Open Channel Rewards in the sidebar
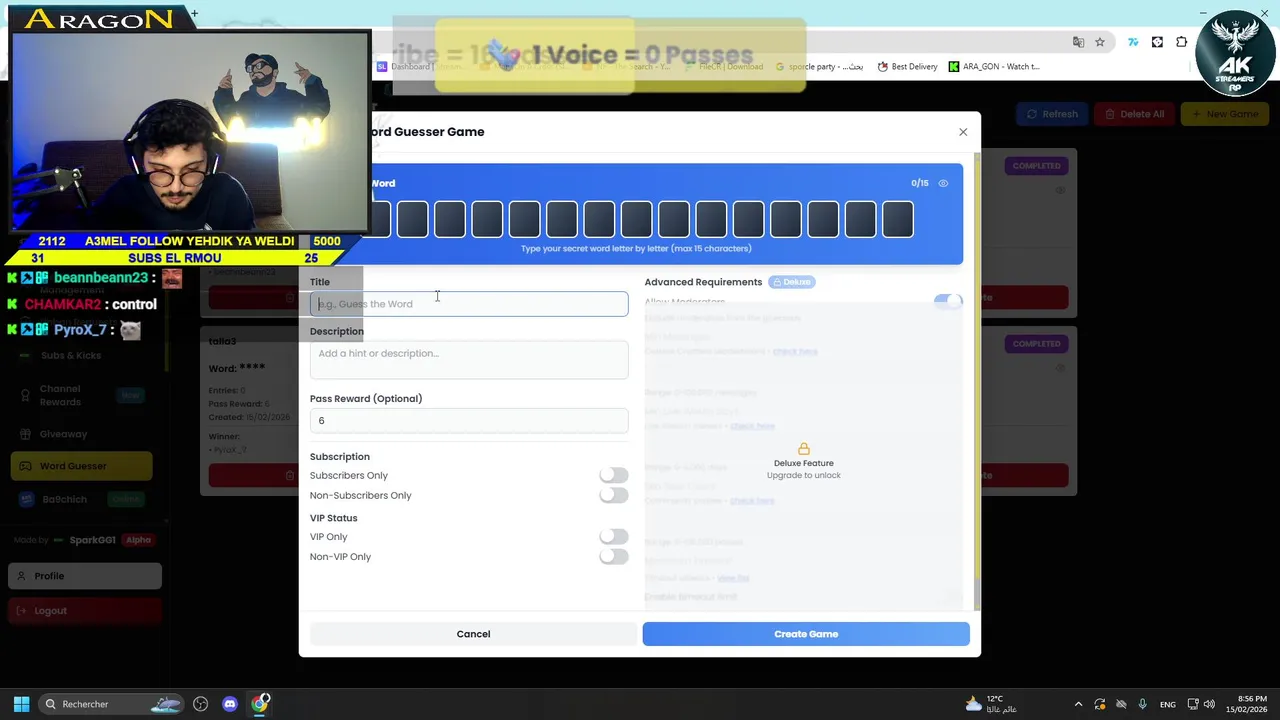The height and width of the screenshot is (720, 1280). [81, 395]
